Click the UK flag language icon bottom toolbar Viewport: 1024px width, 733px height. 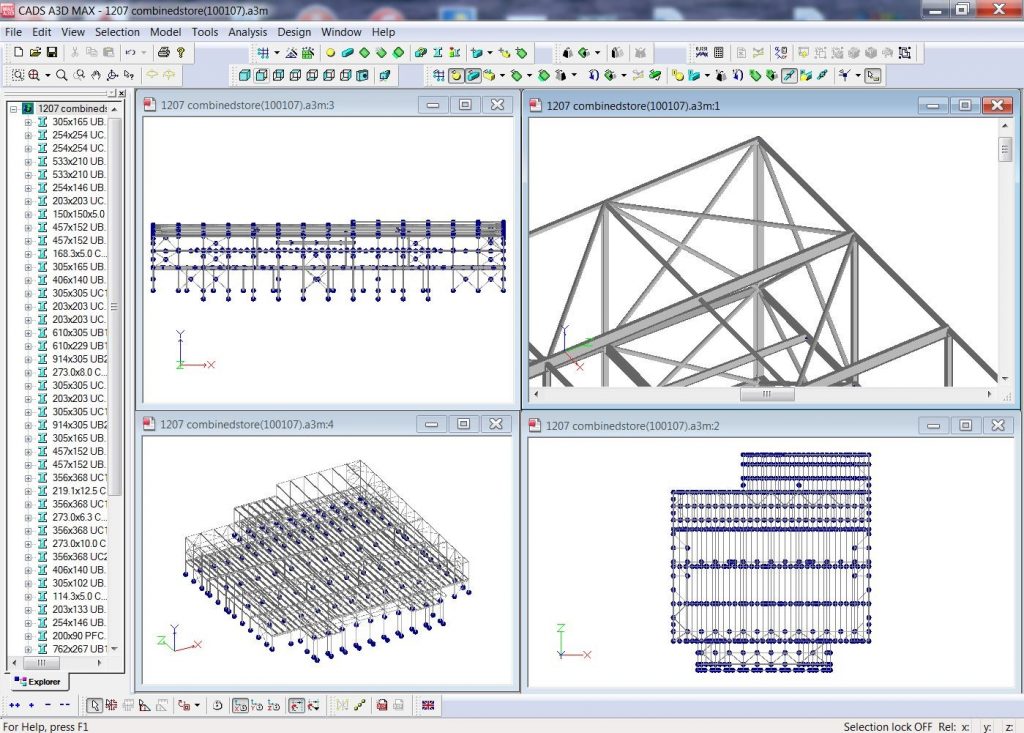click(x=427, y=705)
